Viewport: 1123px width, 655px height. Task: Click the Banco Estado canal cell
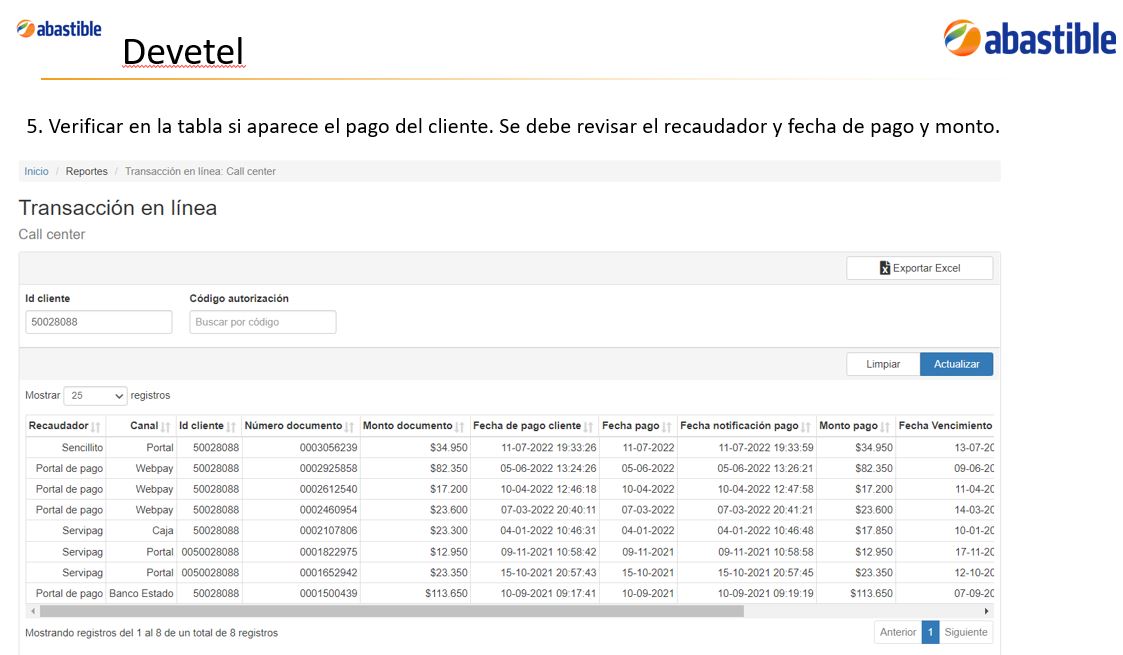[142, 593]
